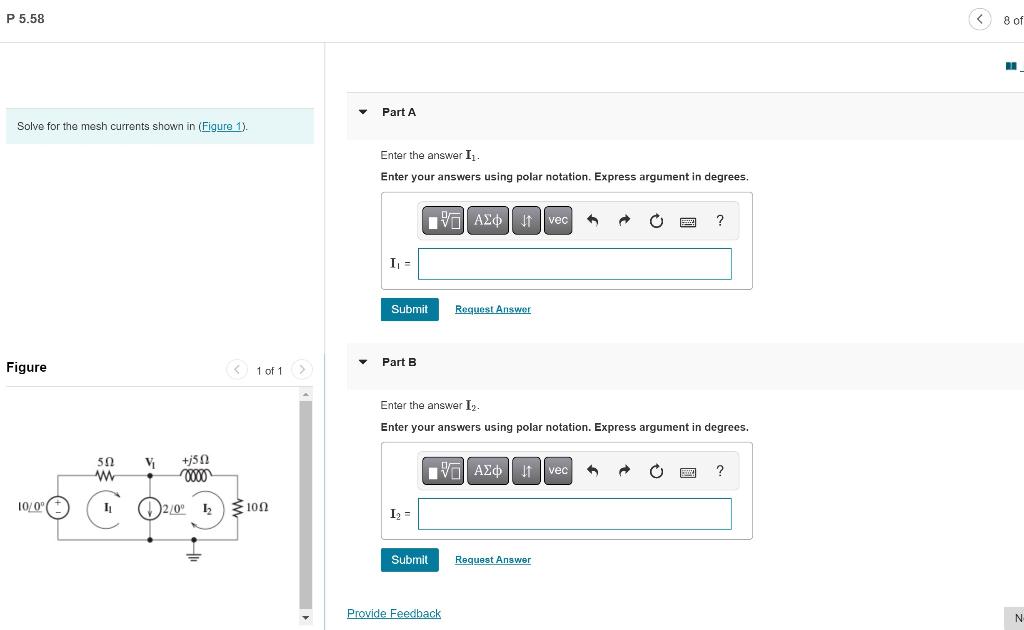The height and width of the screenshot is (630, 1024).
Task: Submit the answer for Part A
Action: click(409, 309)
